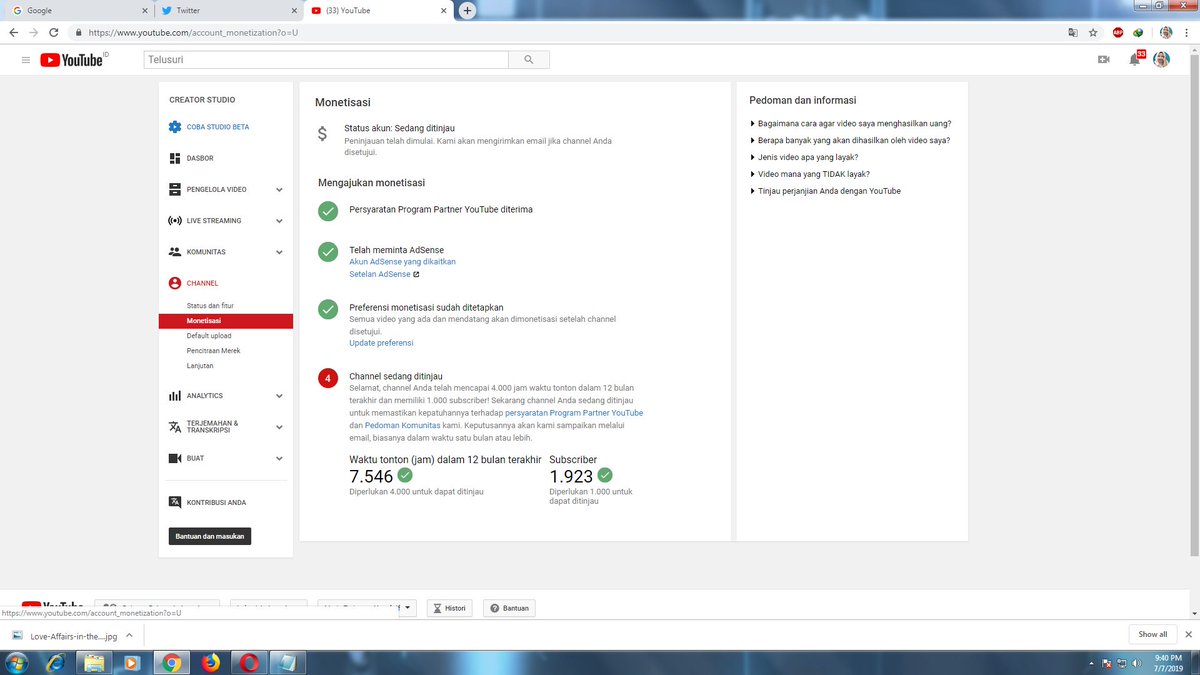Close the Twitter tab
The height and width of the screenshot is (675, 1200).
[x=293, y=10]
